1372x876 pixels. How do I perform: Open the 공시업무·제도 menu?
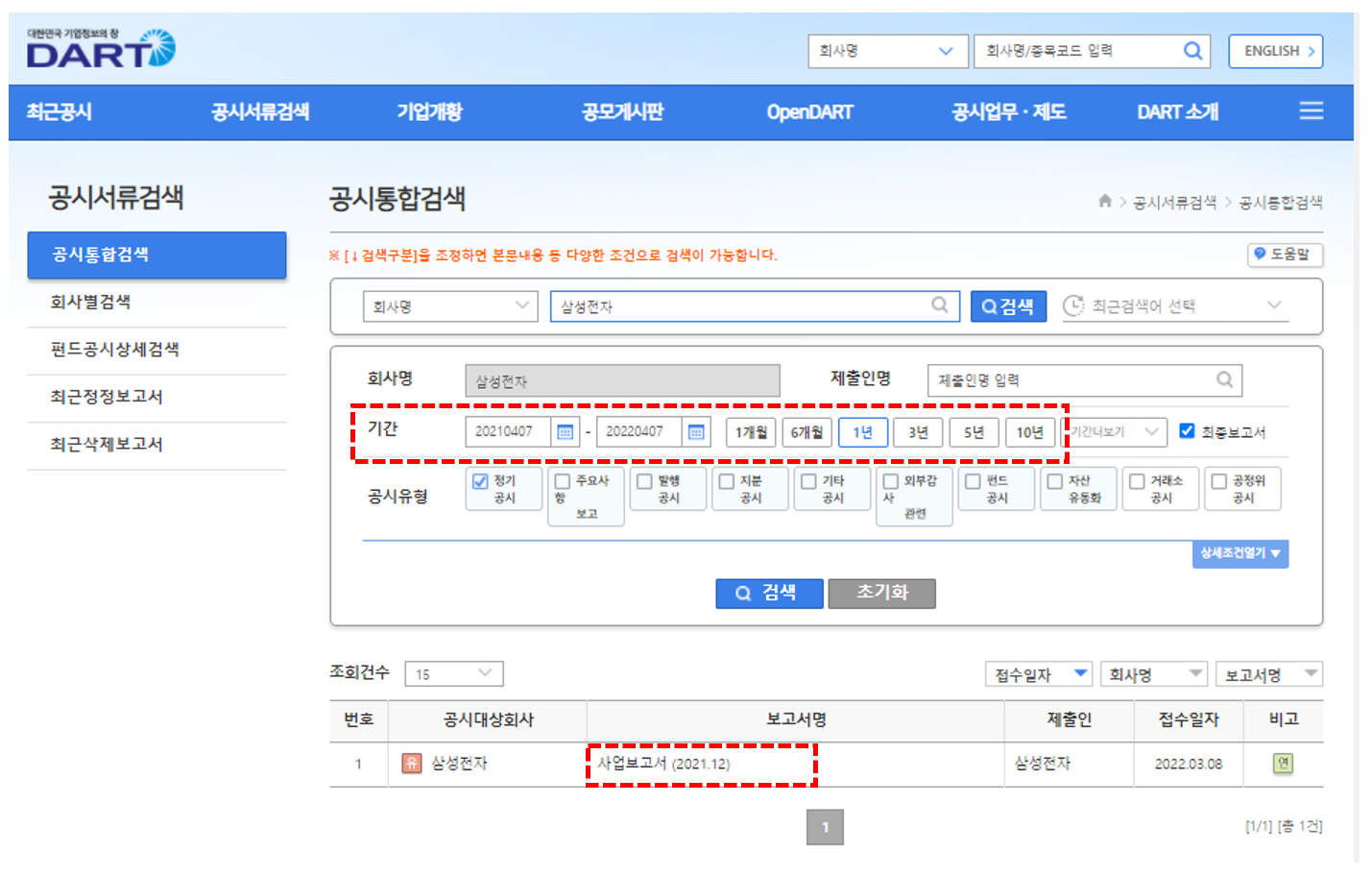click(x=1008, y=111)
